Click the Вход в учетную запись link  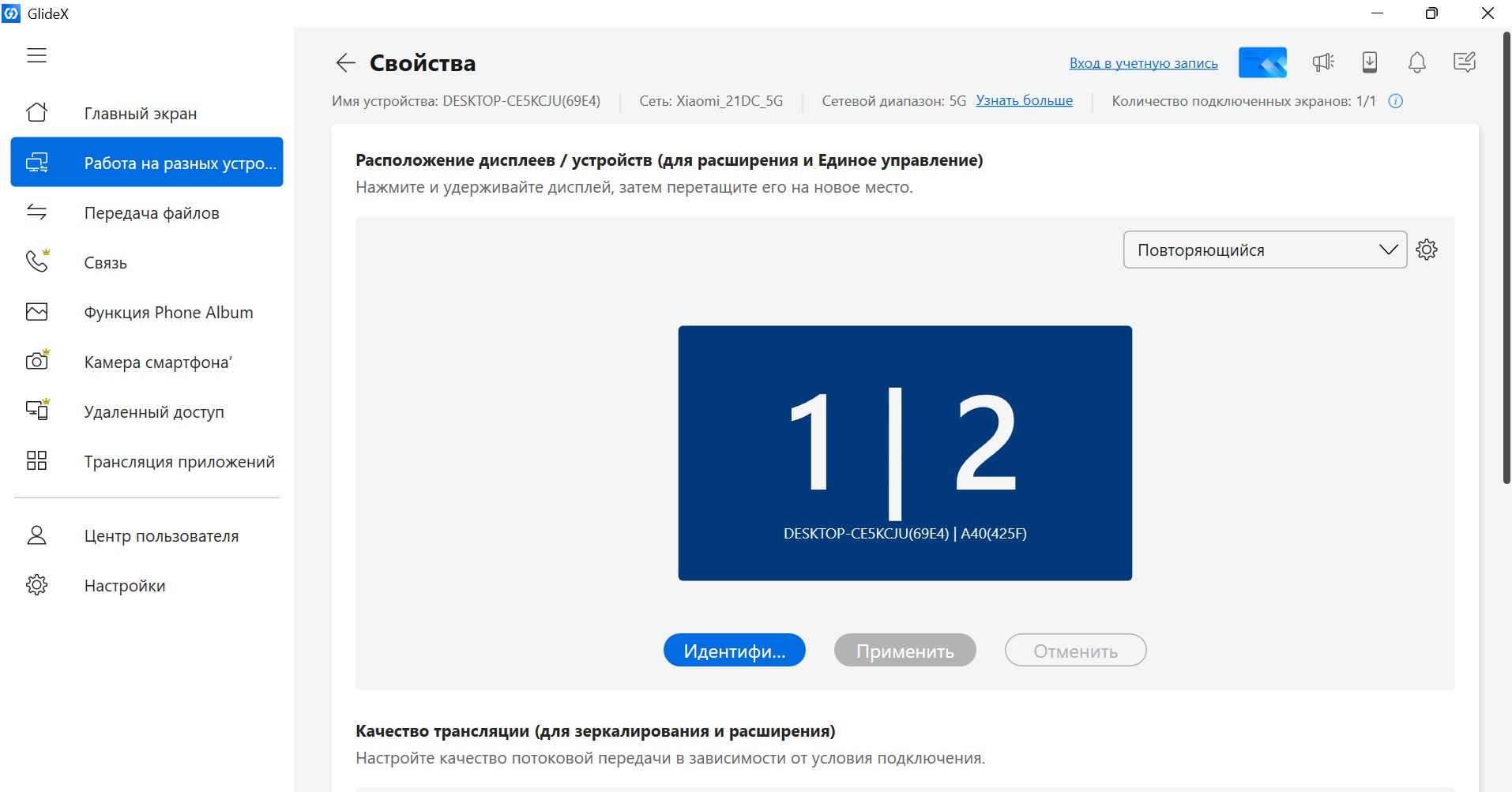click(1143, 63)
